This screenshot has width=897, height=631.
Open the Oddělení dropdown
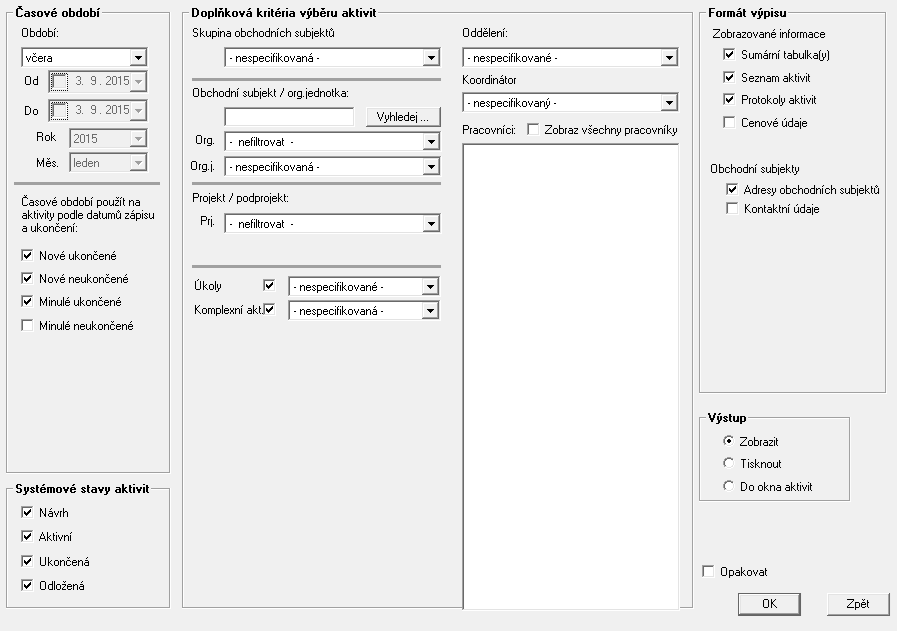tap(570, 57)
